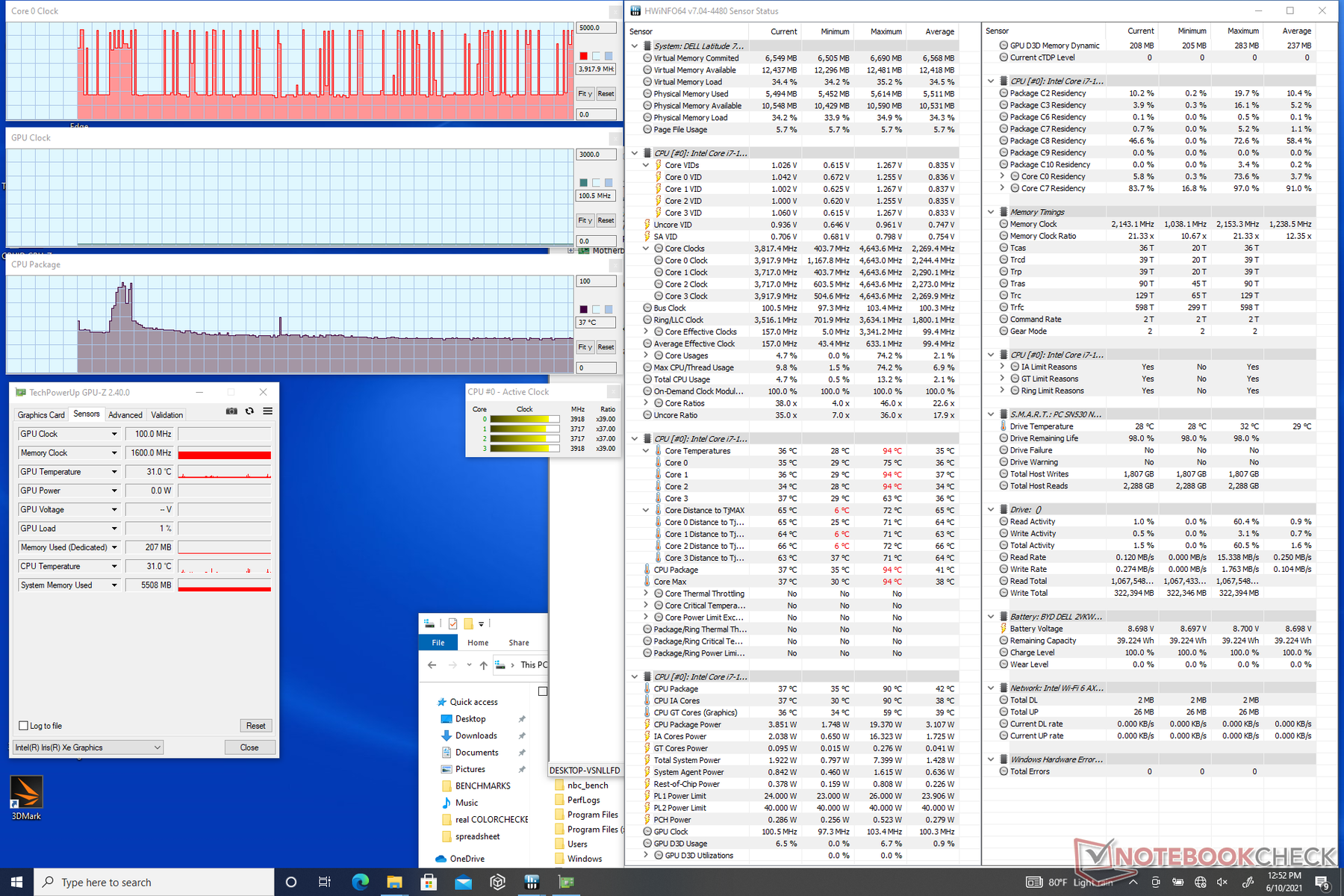Open File Explorer from the taskbar

(394, 882)
